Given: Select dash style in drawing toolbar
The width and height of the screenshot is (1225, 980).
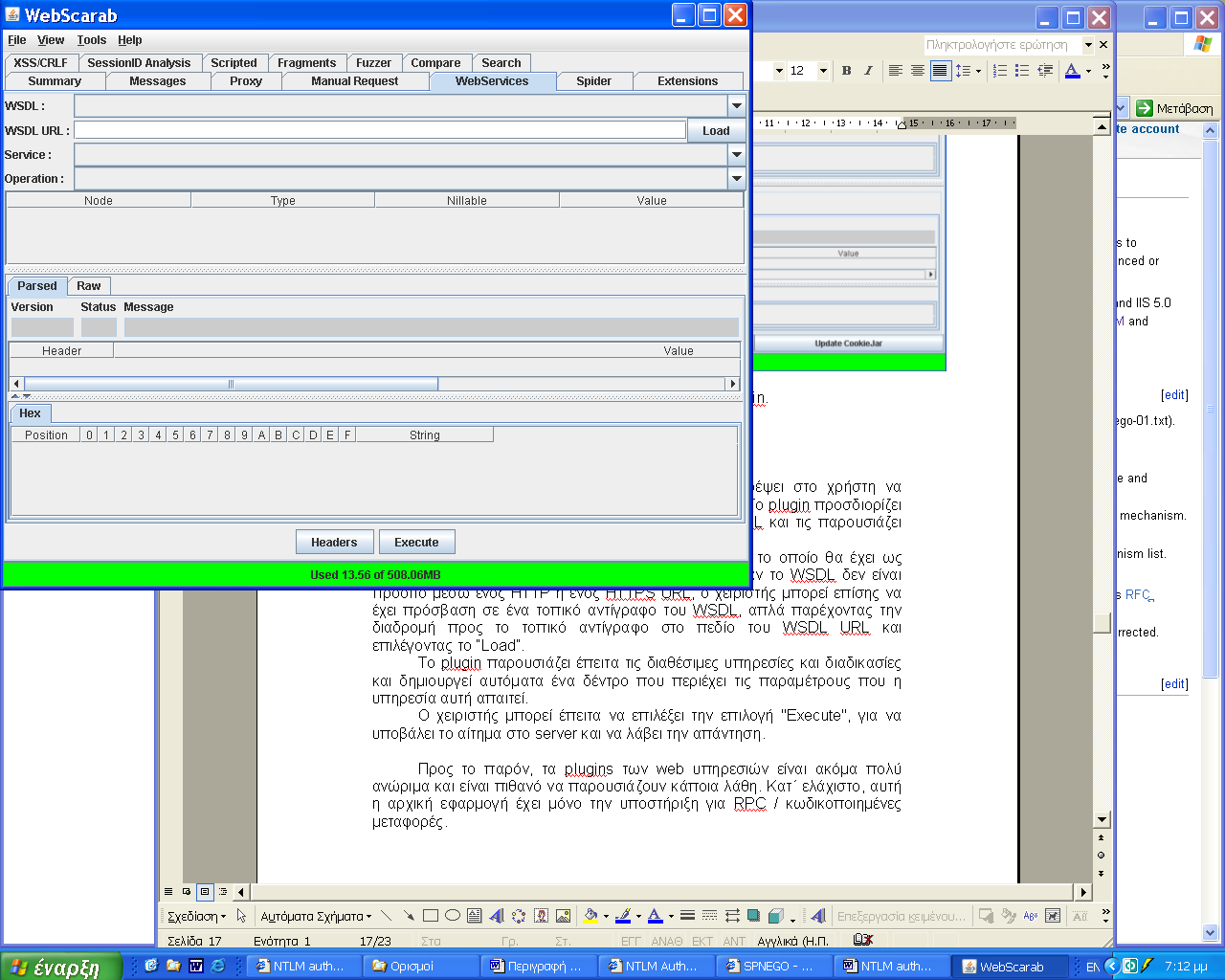Looking at the screenshot, I should (709, 916).
